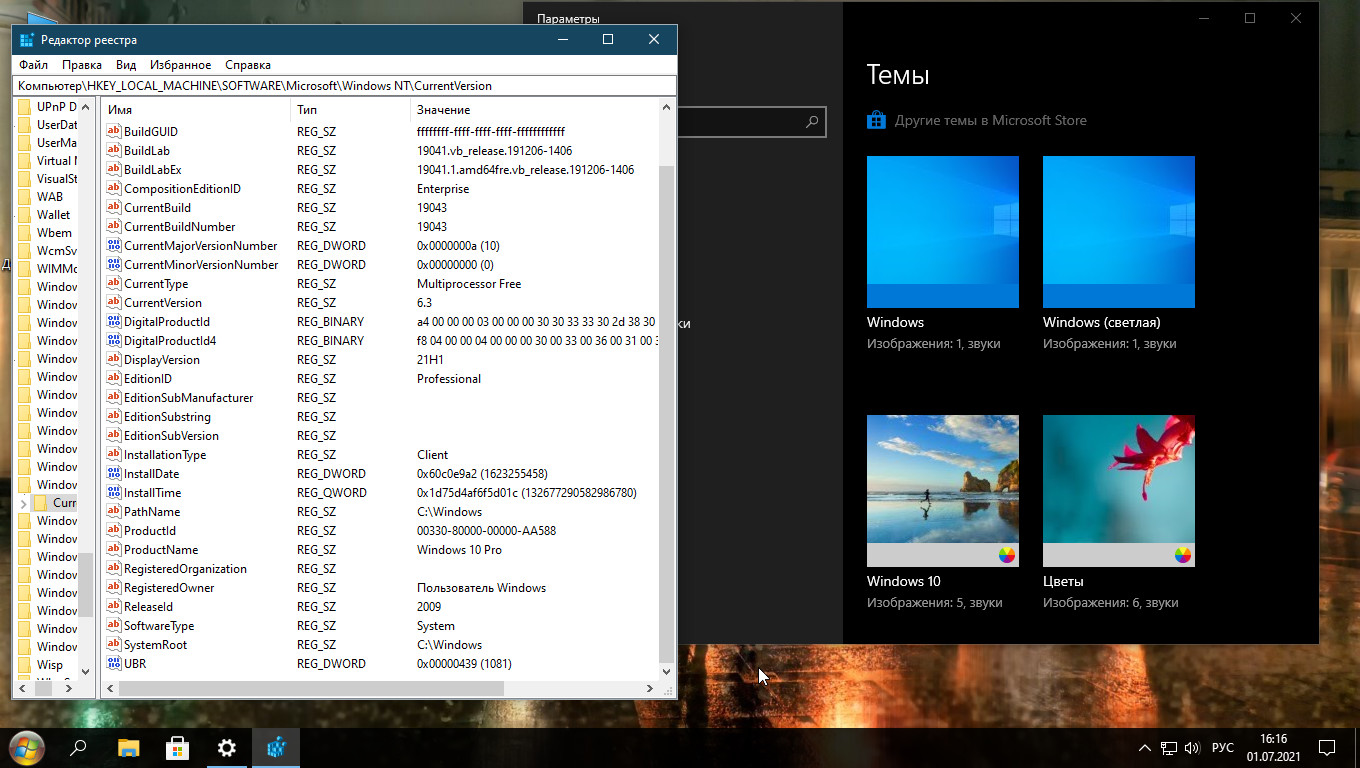
Task: Expand the CurrentVersion tree node arrow
Action: [24, 503]
